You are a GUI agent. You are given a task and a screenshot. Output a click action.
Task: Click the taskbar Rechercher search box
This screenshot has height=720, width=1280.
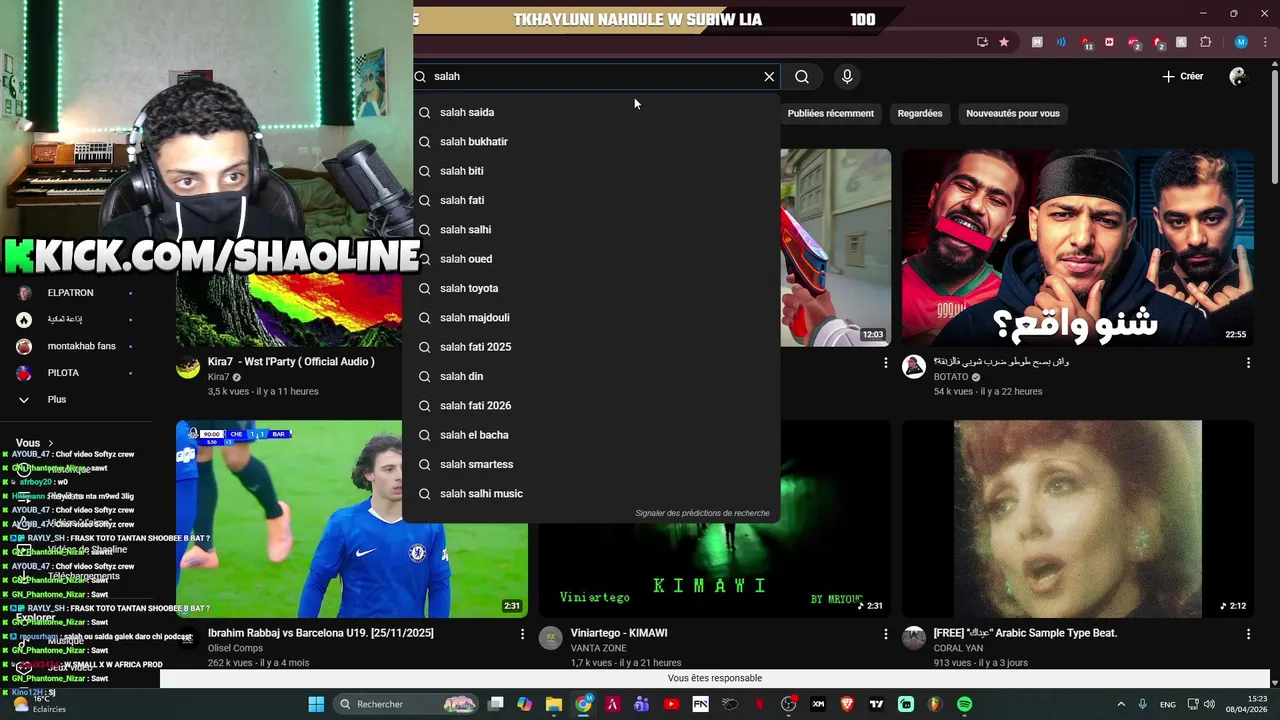point(406,704)
